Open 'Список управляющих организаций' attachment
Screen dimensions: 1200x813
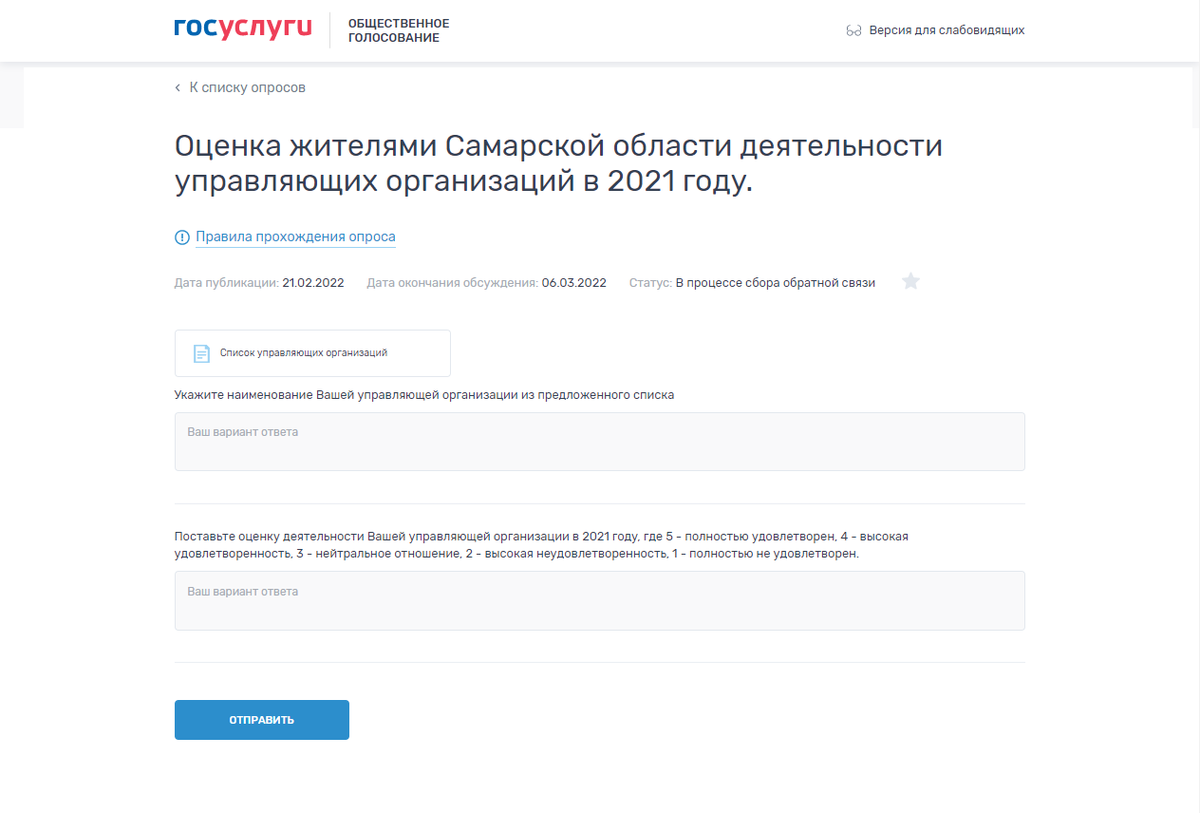tap(312, 353)
